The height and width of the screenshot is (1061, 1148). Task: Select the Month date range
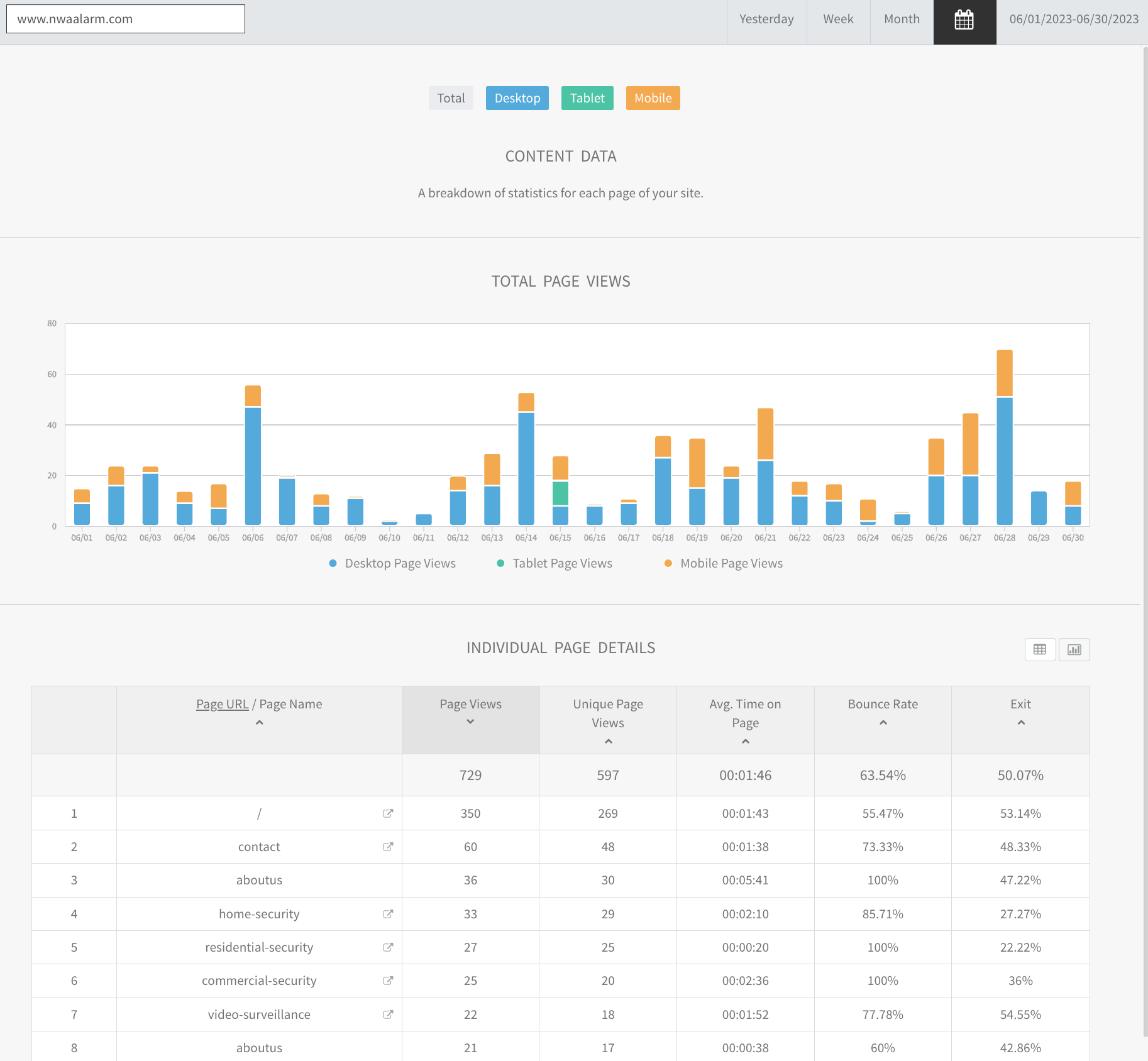tap(902, 19)
